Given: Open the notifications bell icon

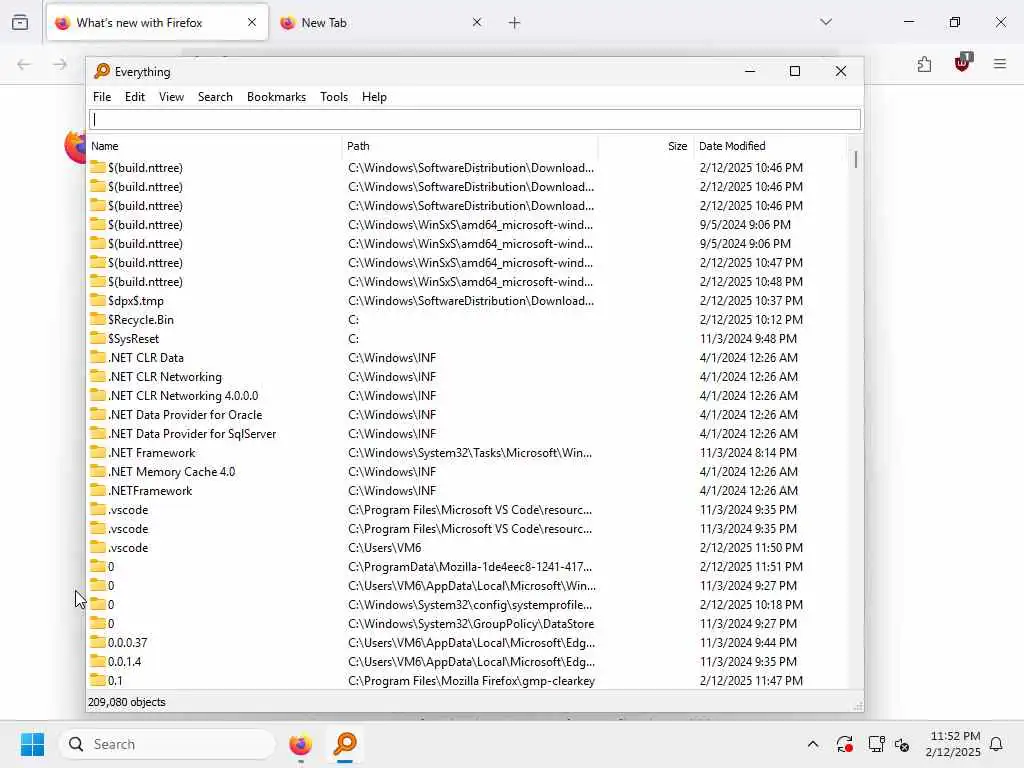Looking at the screenshot, I should [x=997, y=744].
